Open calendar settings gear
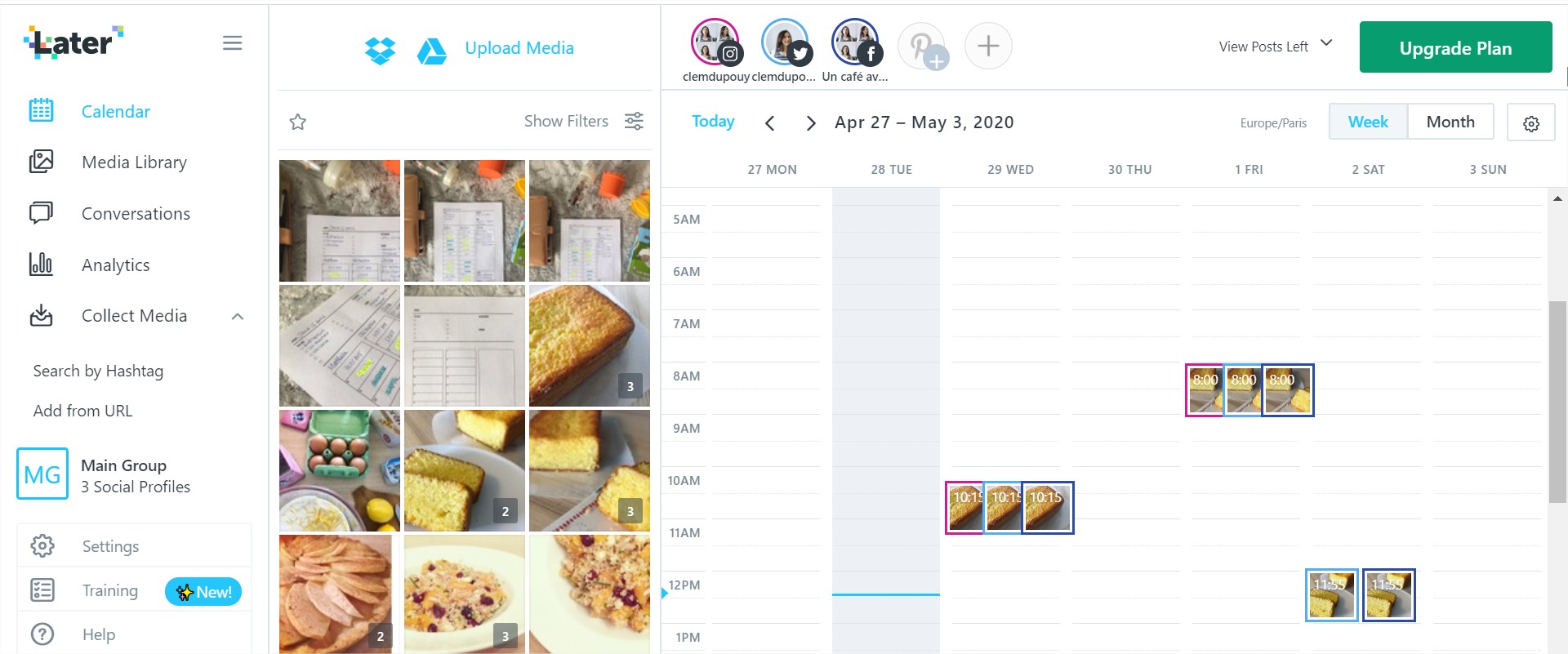Image resolution: width=1568 pixels, height=654 pixels. (x=1531, y=122)
